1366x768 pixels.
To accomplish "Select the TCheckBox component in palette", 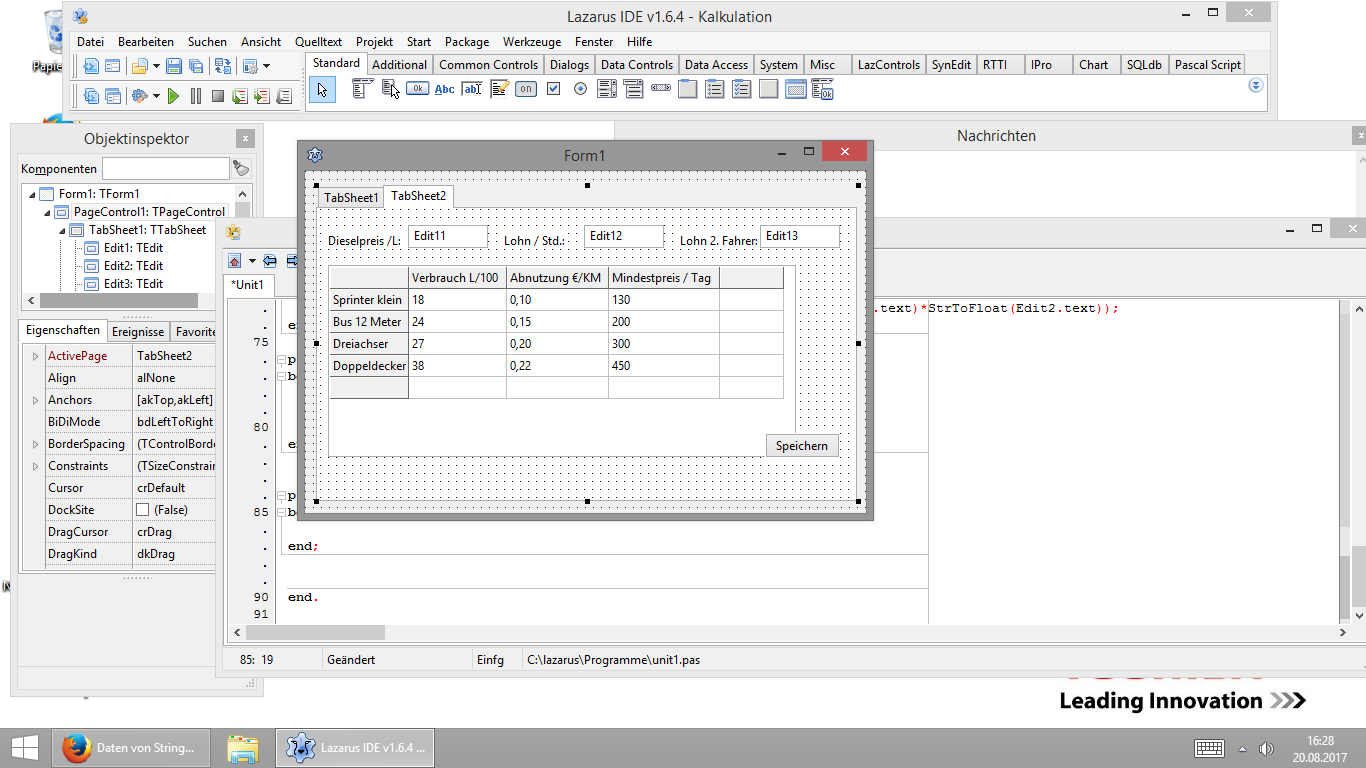I will [553, 89].
